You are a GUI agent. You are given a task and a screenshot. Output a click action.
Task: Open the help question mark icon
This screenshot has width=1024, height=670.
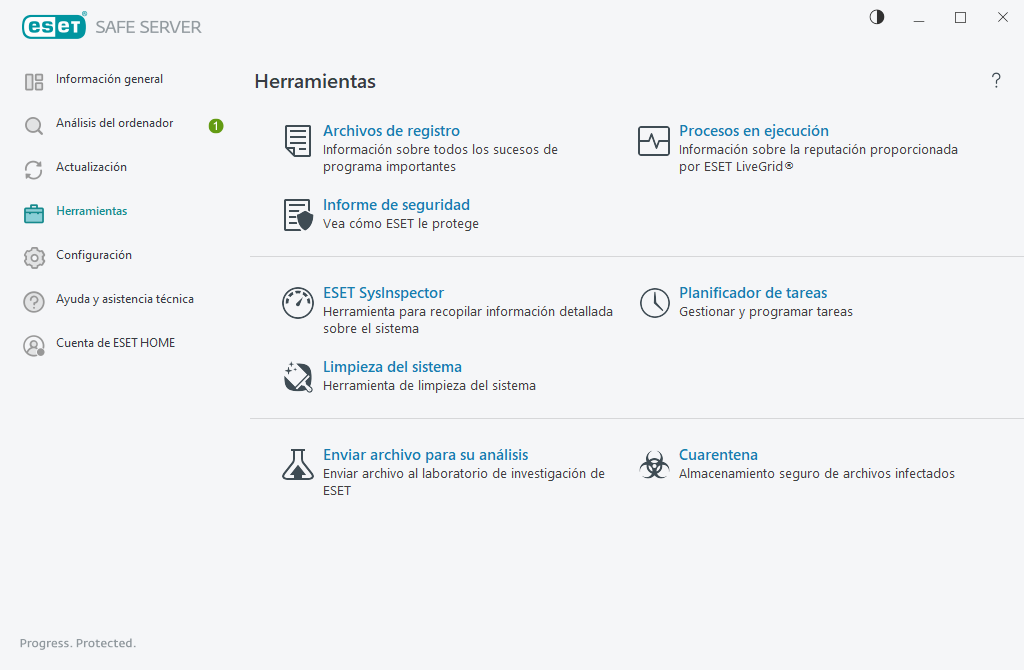pyautogui.click(x=996, y=81)
